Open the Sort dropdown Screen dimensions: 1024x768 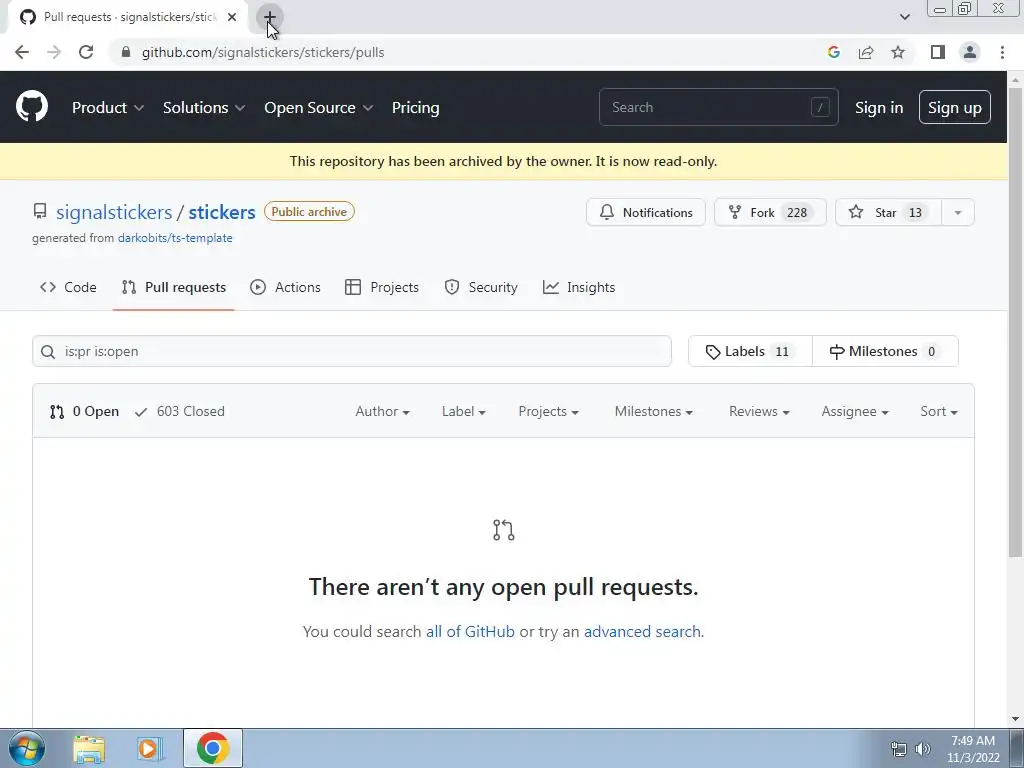tap(939, 411)
